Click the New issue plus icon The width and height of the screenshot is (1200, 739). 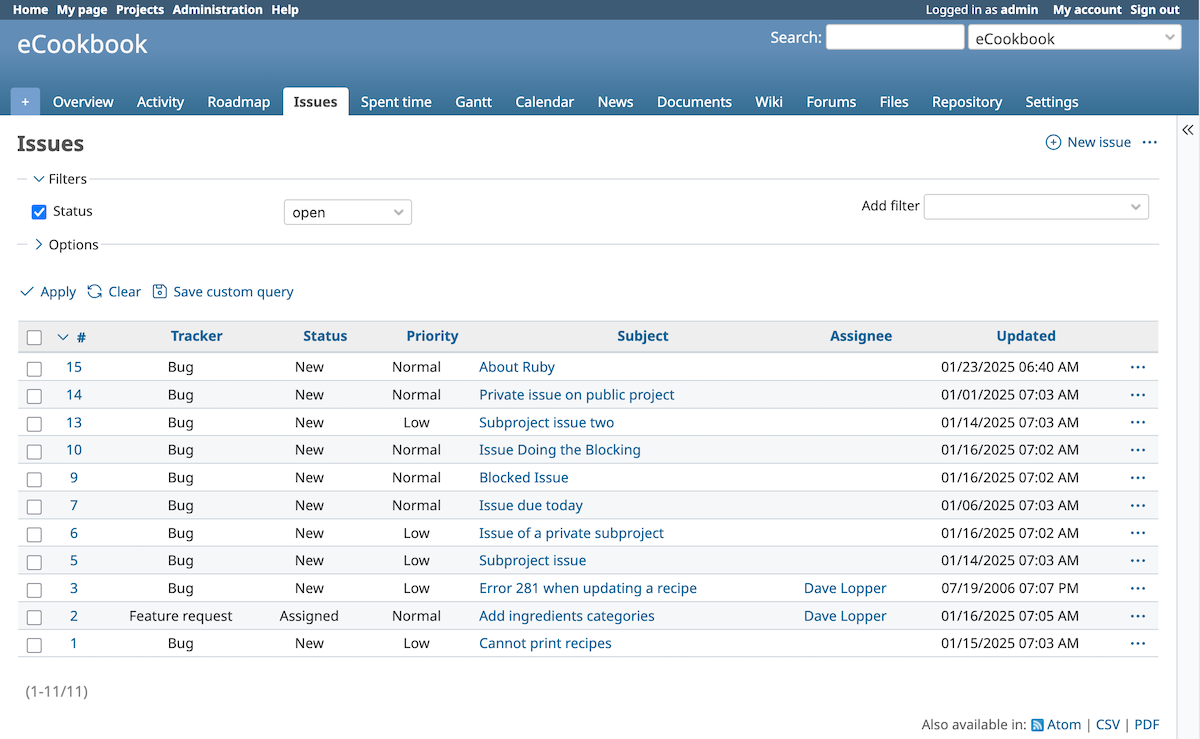click(1052, 142)
